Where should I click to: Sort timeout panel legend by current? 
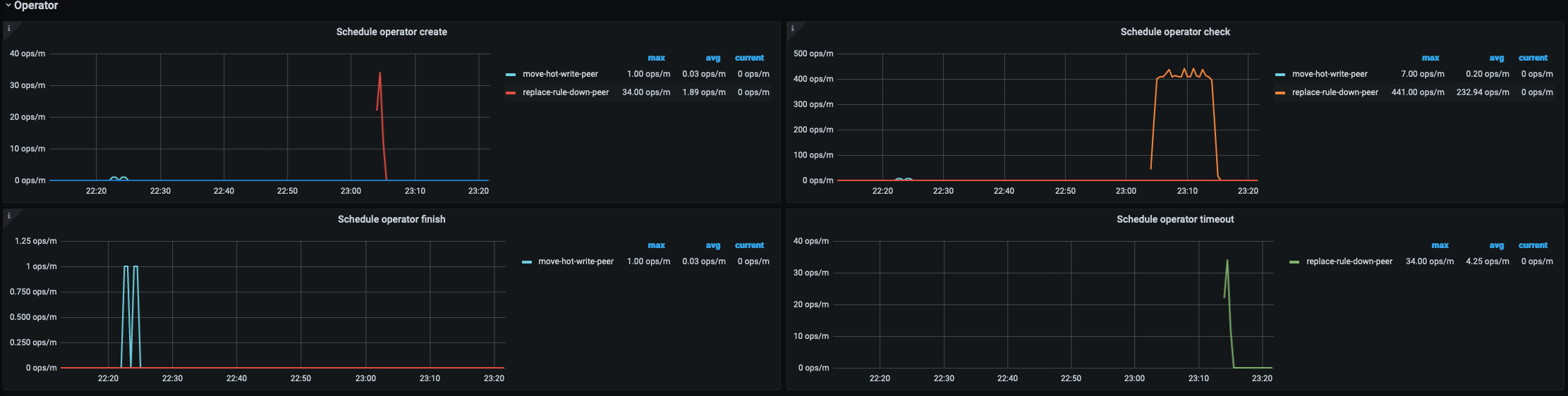pos(1533,245)
